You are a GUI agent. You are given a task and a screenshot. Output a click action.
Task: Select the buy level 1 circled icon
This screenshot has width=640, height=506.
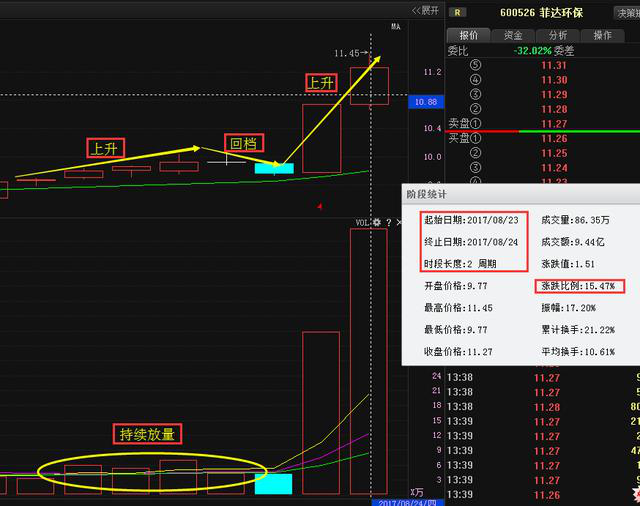tap(477, 139)
